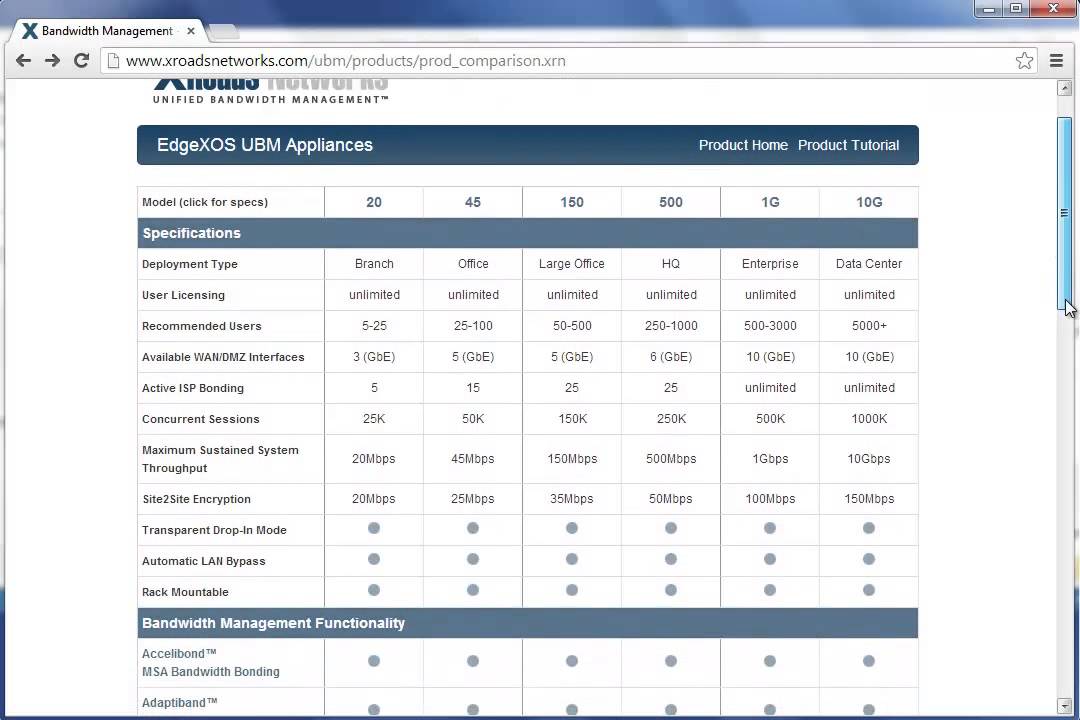Click the Specifications section header

pyautogui.click(x=528, y=233)
